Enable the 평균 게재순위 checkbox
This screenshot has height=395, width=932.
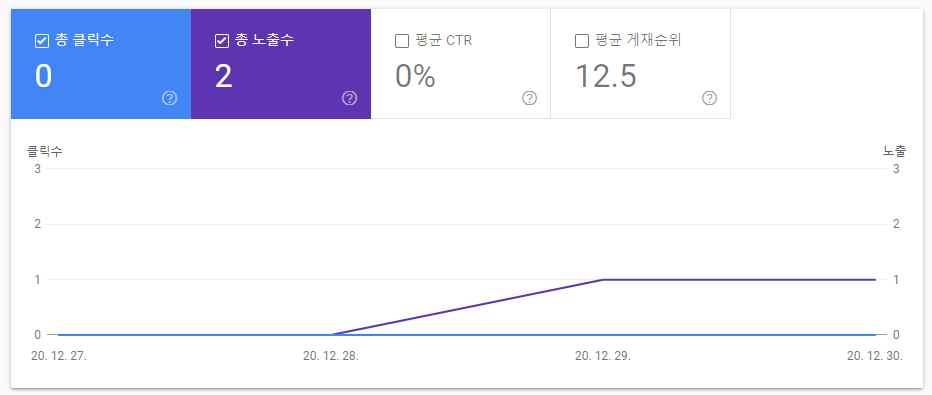(x=582, y=41)
